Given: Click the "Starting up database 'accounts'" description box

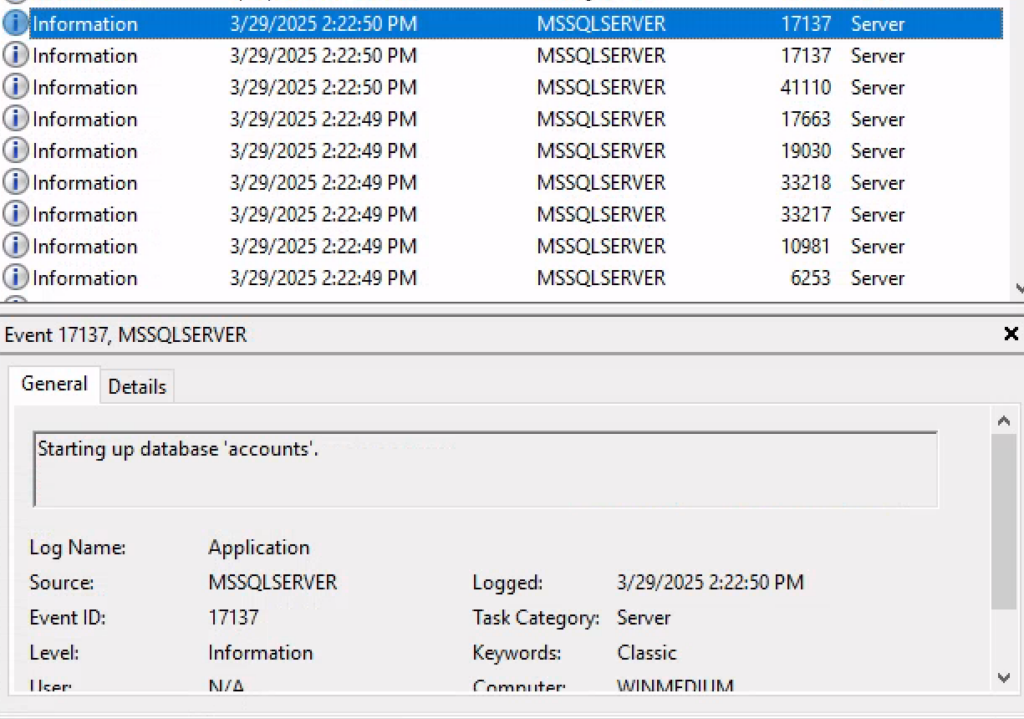Looking at the screenshot, I should [x=485, y=468].
